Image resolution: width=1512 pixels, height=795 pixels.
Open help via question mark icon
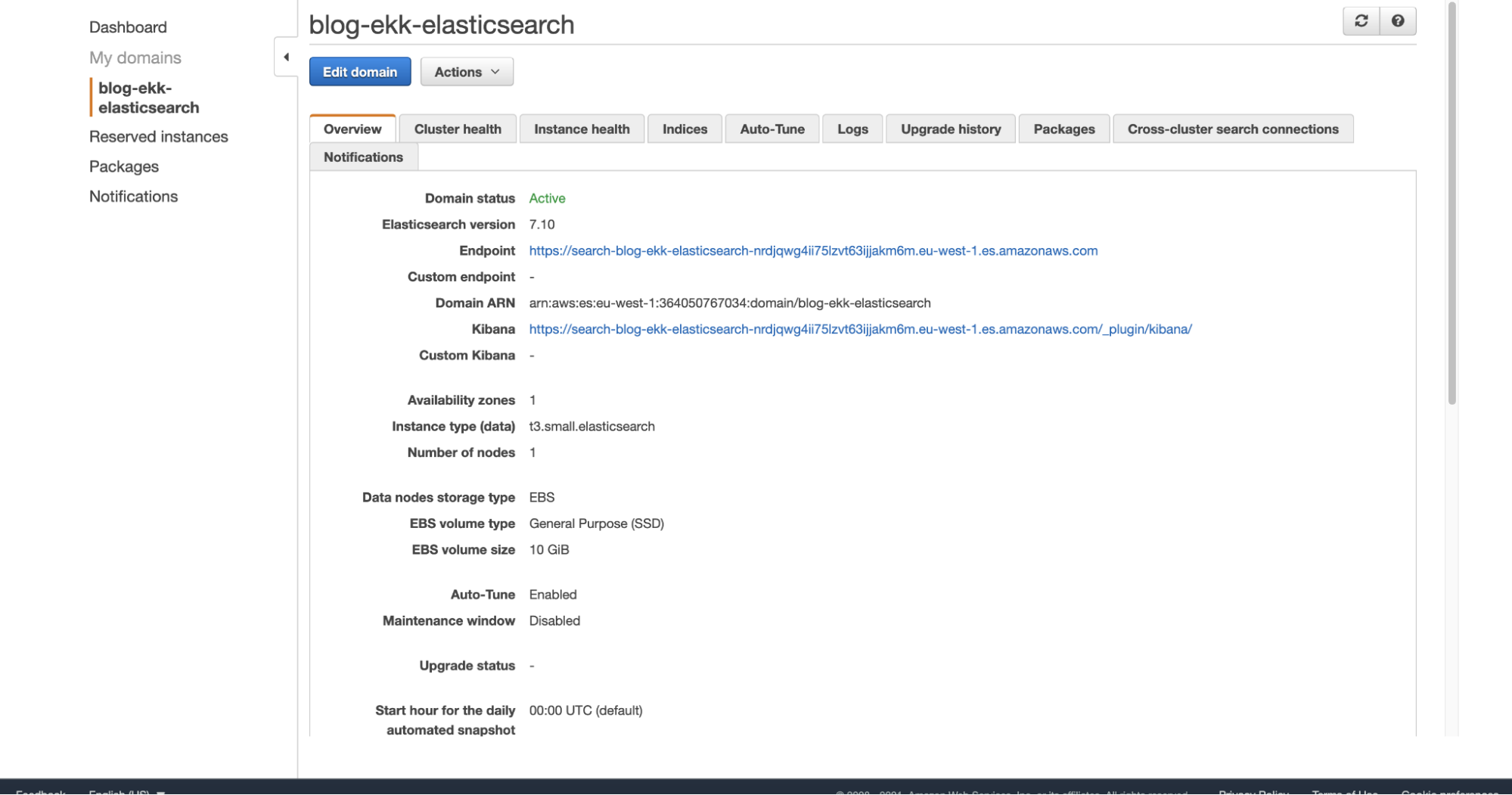click(x=1397, y=21)
